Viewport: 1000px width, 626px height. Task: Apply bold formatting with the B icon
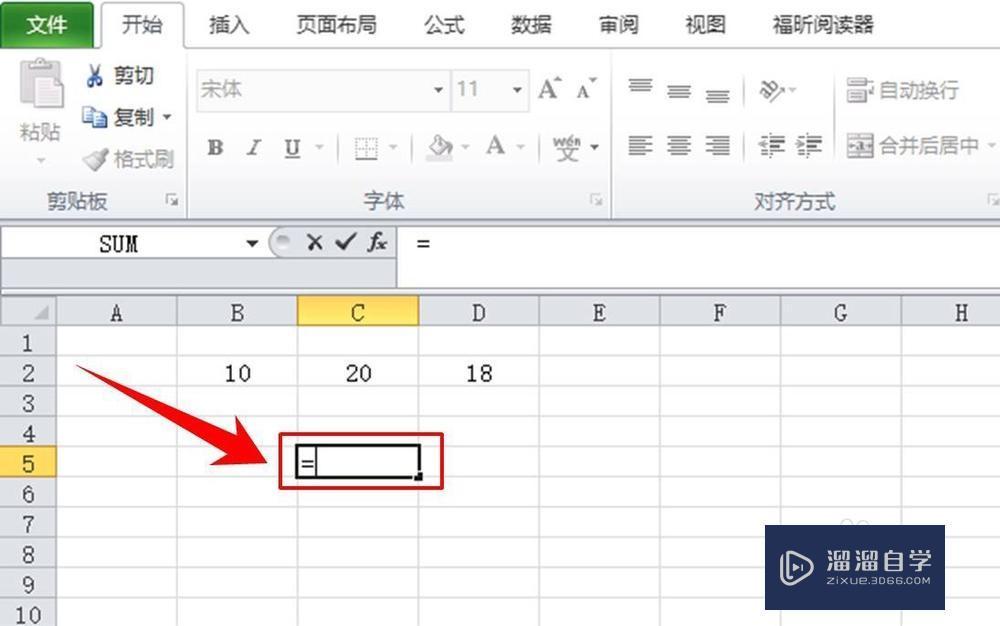point(214,147)
